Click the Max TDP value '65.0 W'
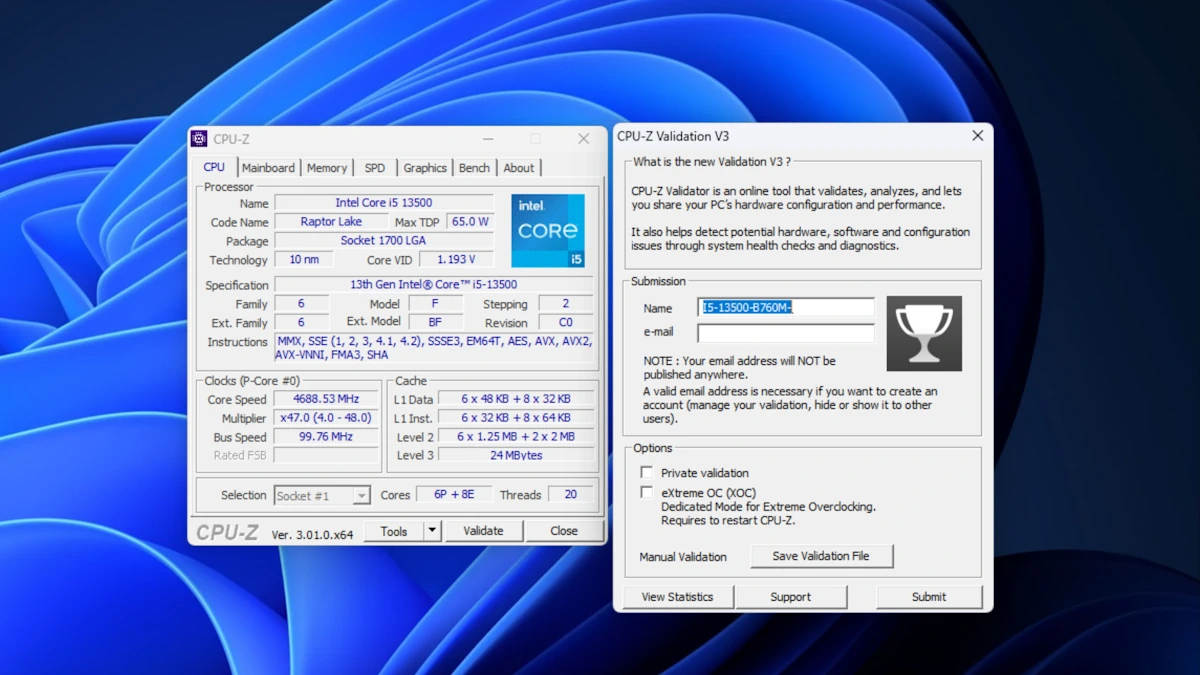Screen dimensions: 1200x675 [470, 222]
